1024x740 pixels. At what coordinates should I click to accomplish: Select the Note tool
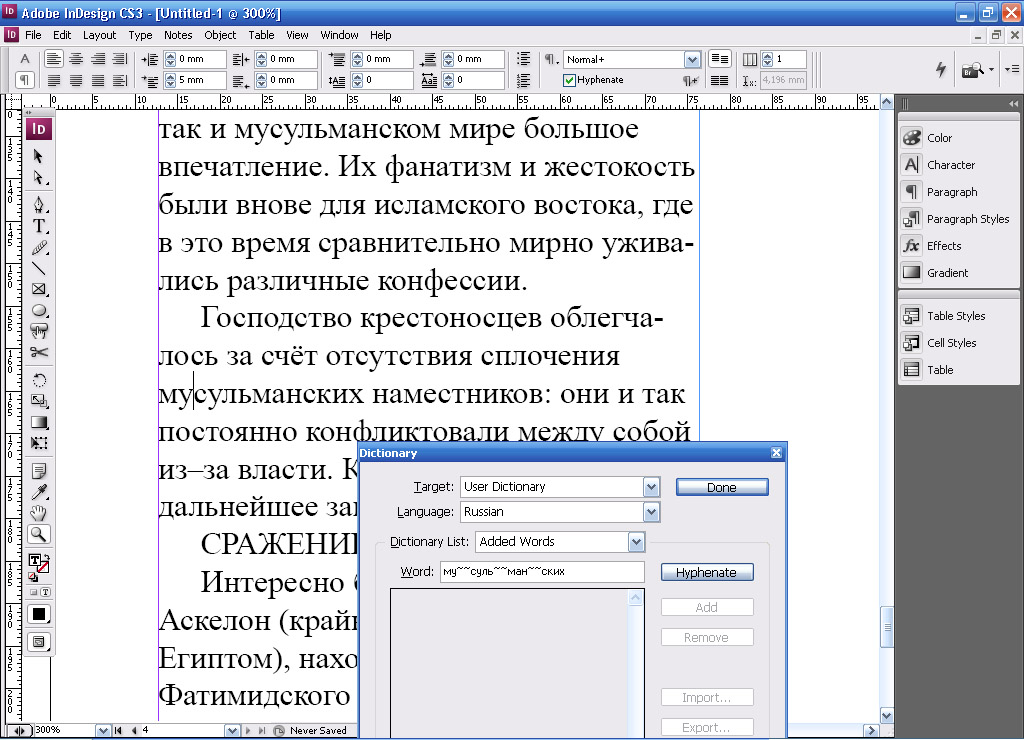point(39,471)
